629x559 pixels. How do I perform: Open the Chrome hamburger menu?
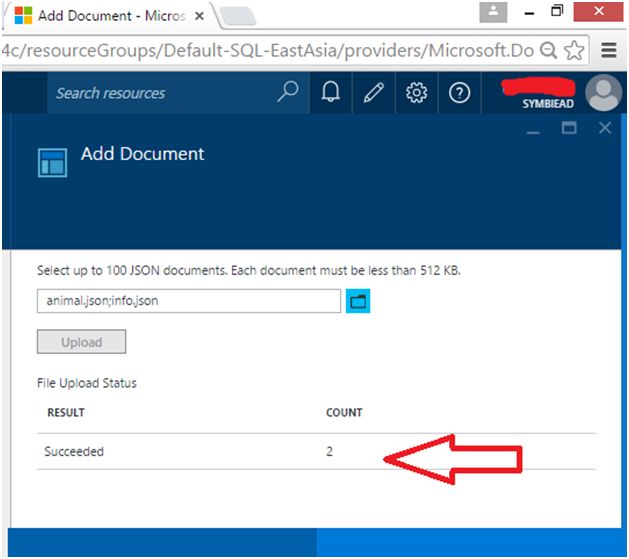pyautogui.click(x=609, y=50)
